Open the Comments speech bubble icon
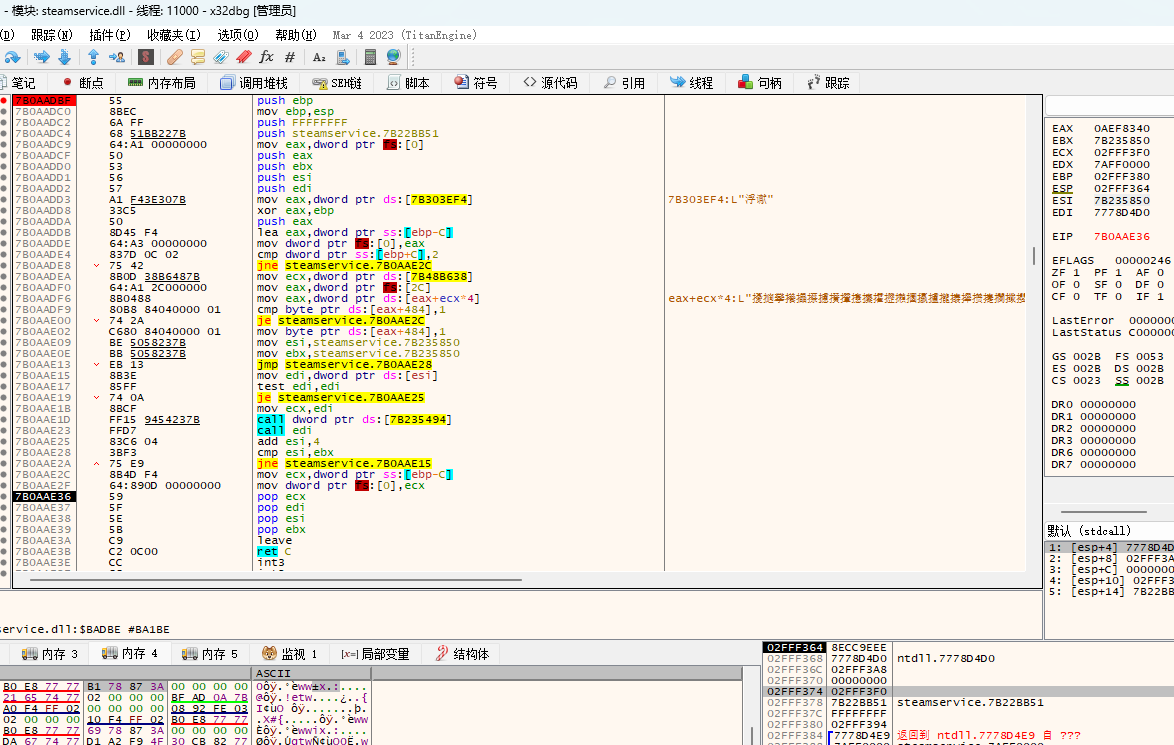The width and height of the screenshot is (1174, 745). [x=198, y=57]
